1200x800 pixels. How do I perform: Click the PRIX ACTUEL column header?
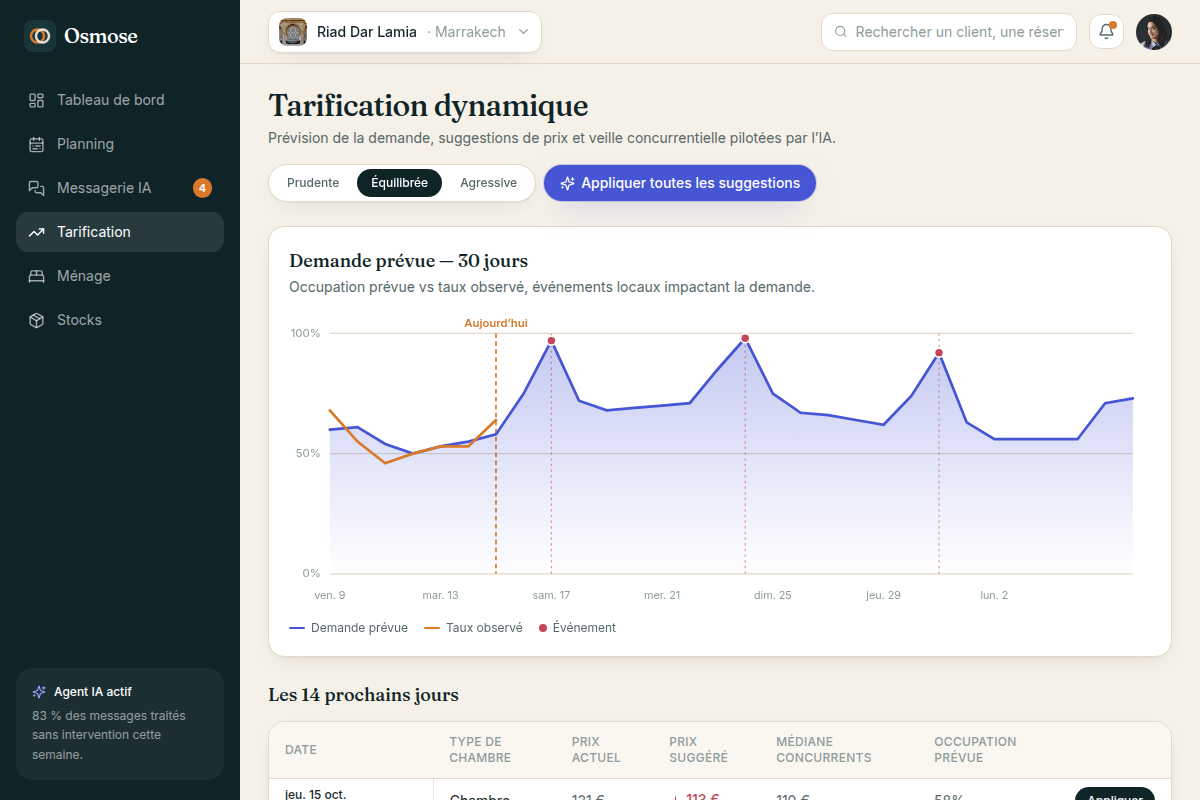(x=596, y=750)
